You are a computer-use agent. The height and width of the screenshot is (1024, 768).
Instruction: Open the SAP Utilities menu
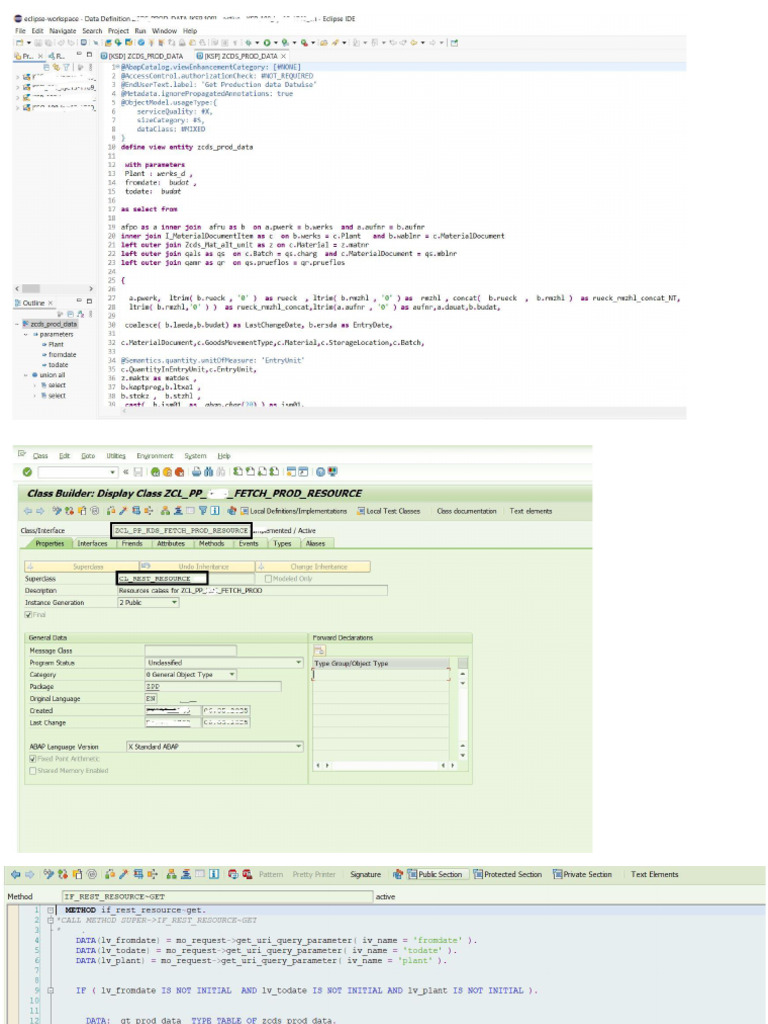116,456
